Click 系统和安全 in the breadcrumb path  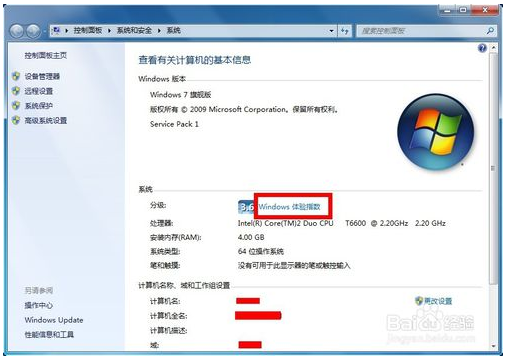point(134,31)
